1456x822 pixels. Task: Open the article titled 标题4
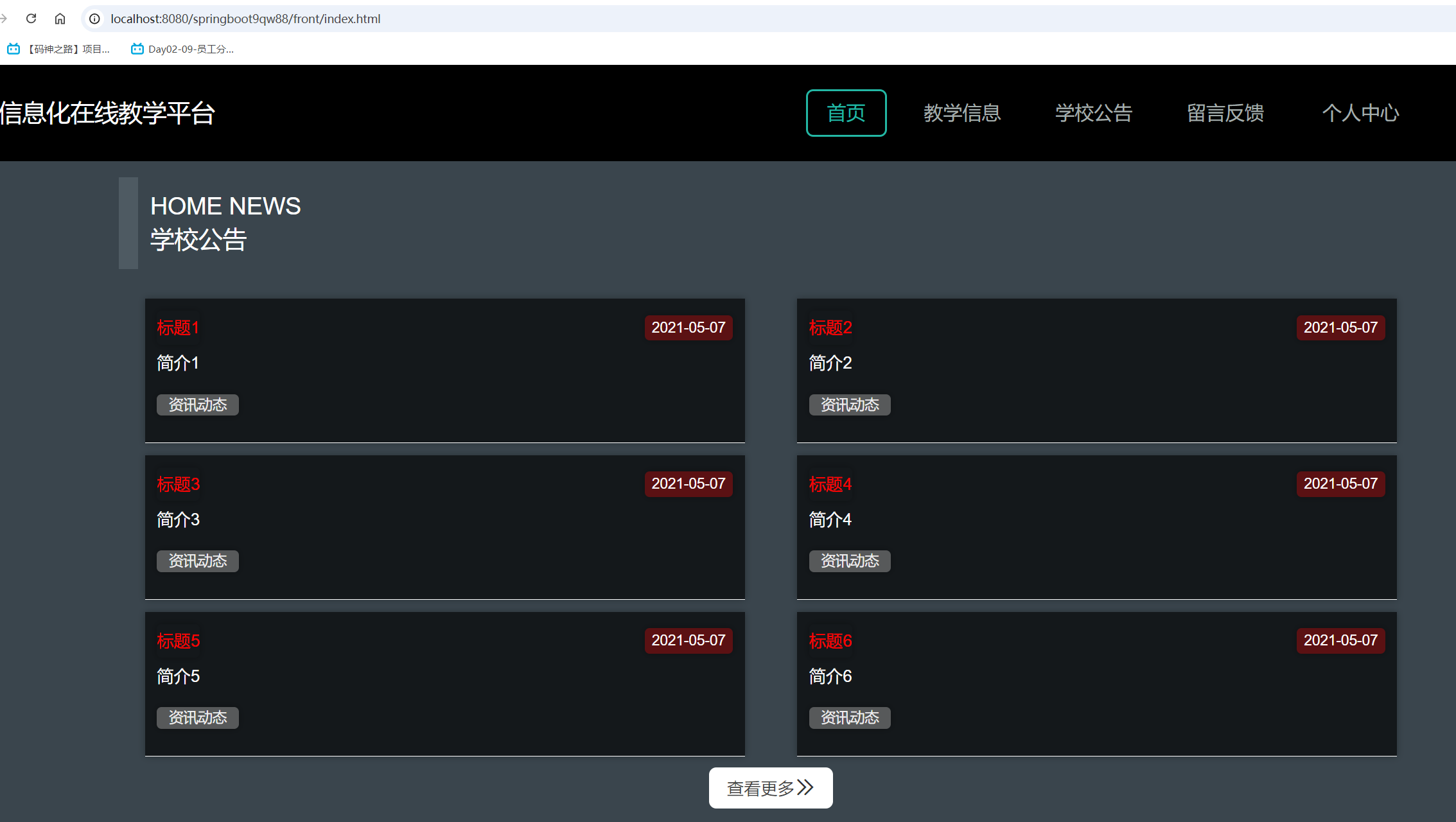point(830,484)
